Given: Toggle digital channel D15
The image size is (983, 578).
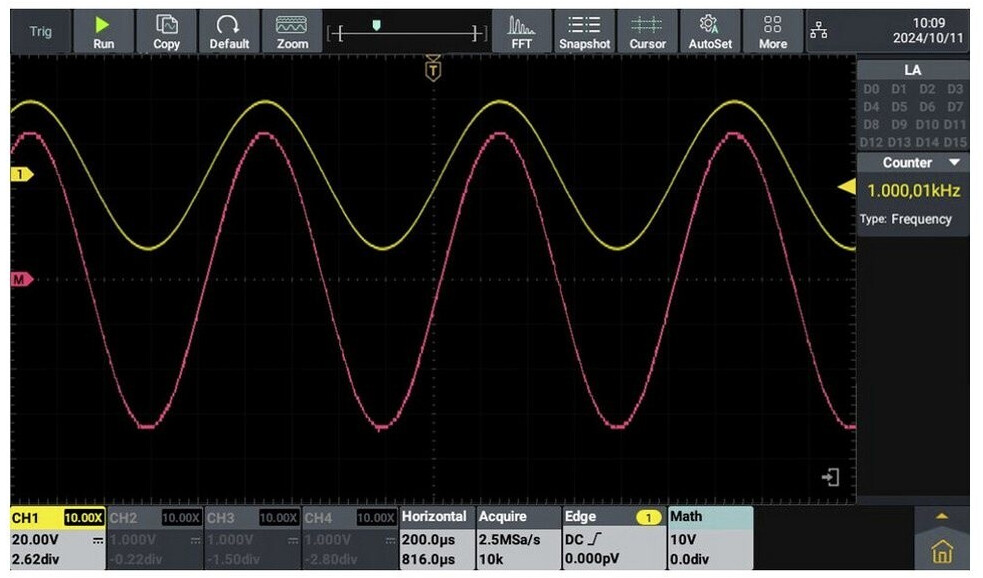Looking at the screenshot, I should [x=955, y=142].
